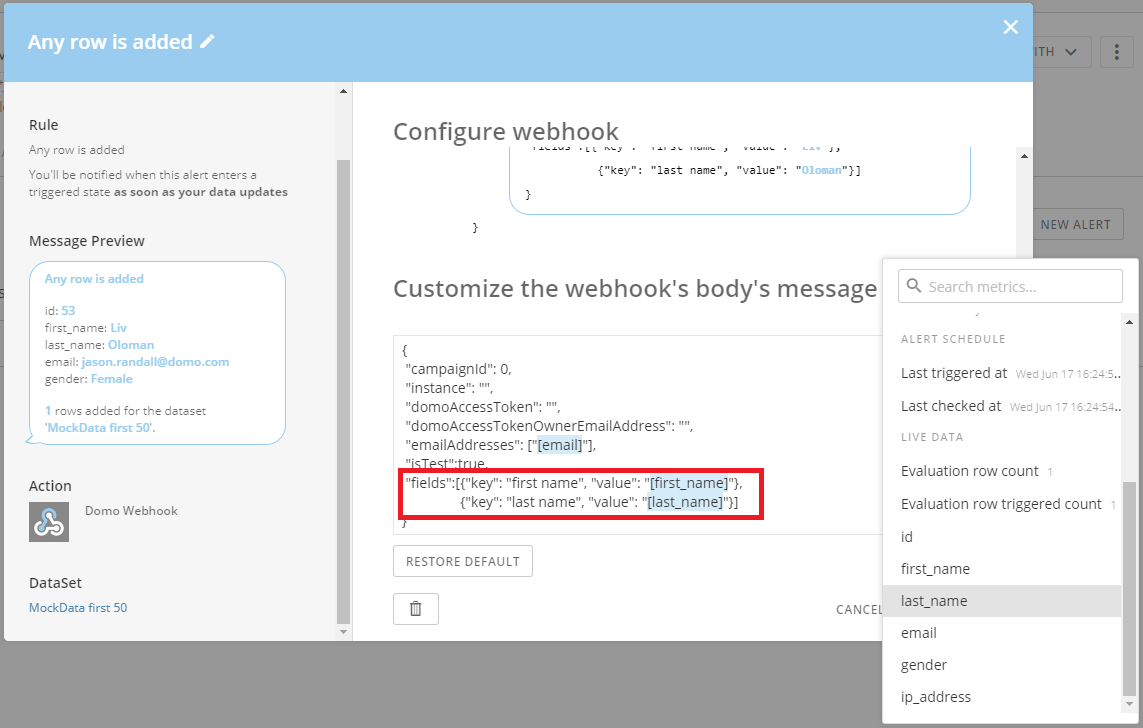Click the up arrow on webhook panel scrollbar

pos(1025,155)
